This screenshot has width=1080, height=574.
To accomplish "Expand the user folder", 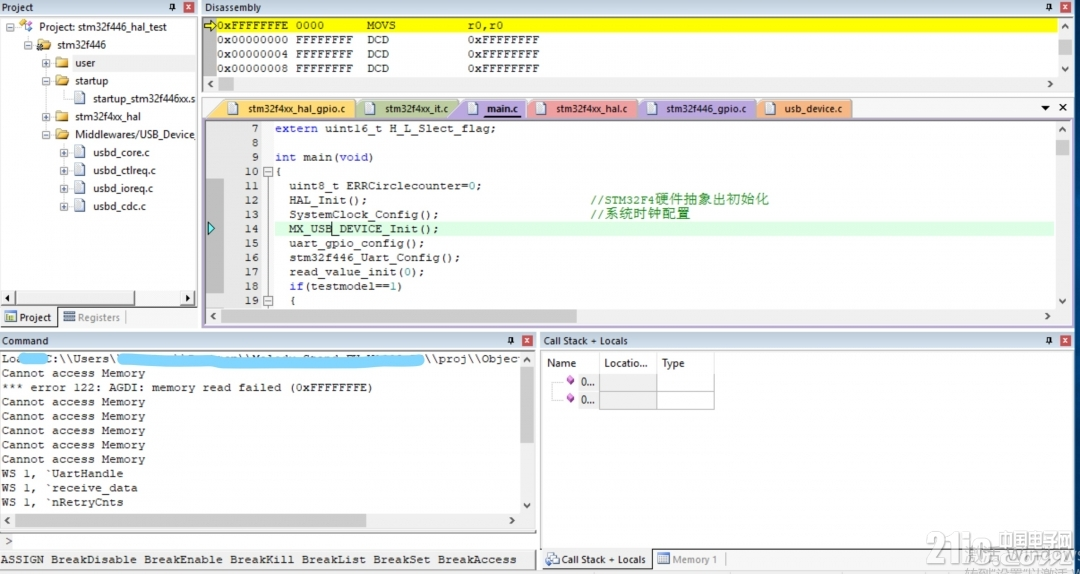I will click(46, 63).
